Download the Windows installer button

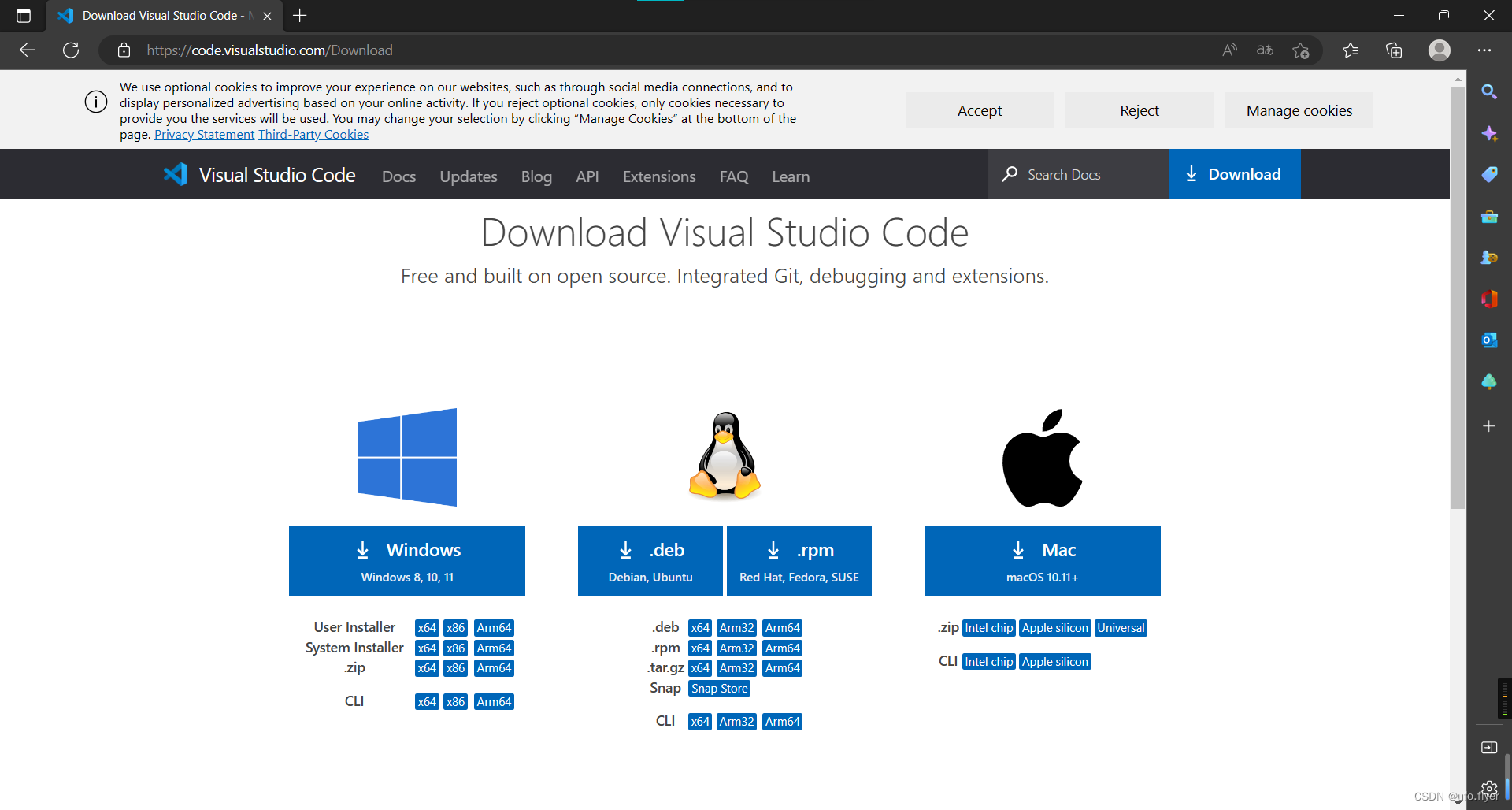(407, 561)
